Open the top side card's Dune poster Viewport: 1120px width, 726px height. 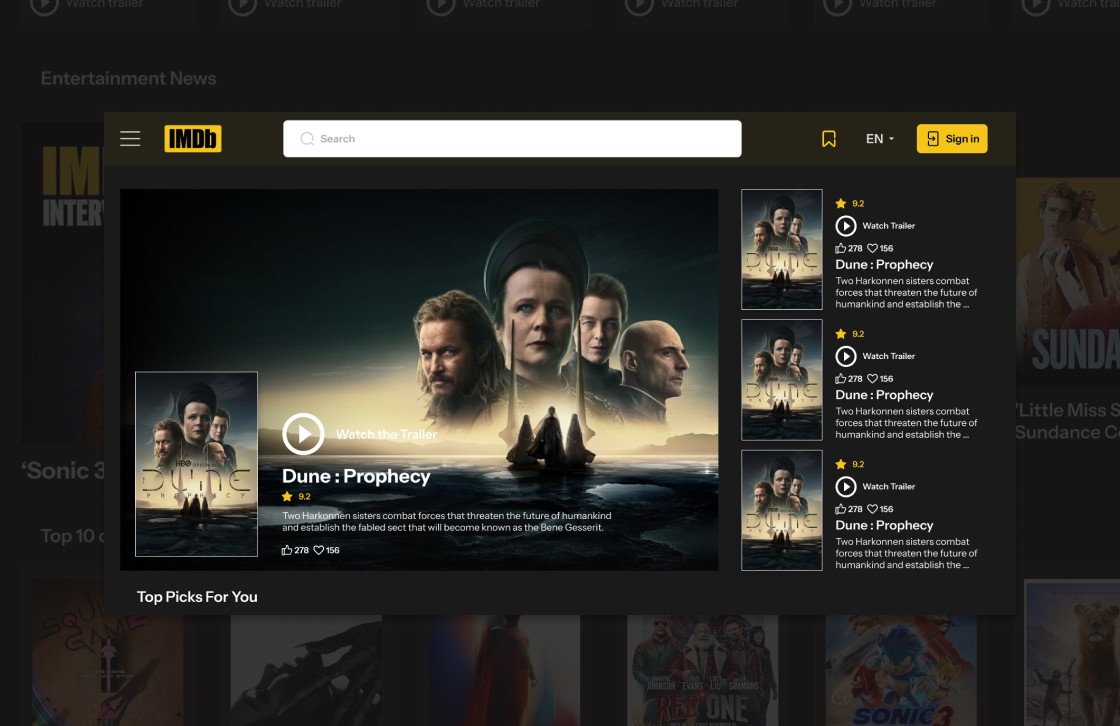(781, 249)
